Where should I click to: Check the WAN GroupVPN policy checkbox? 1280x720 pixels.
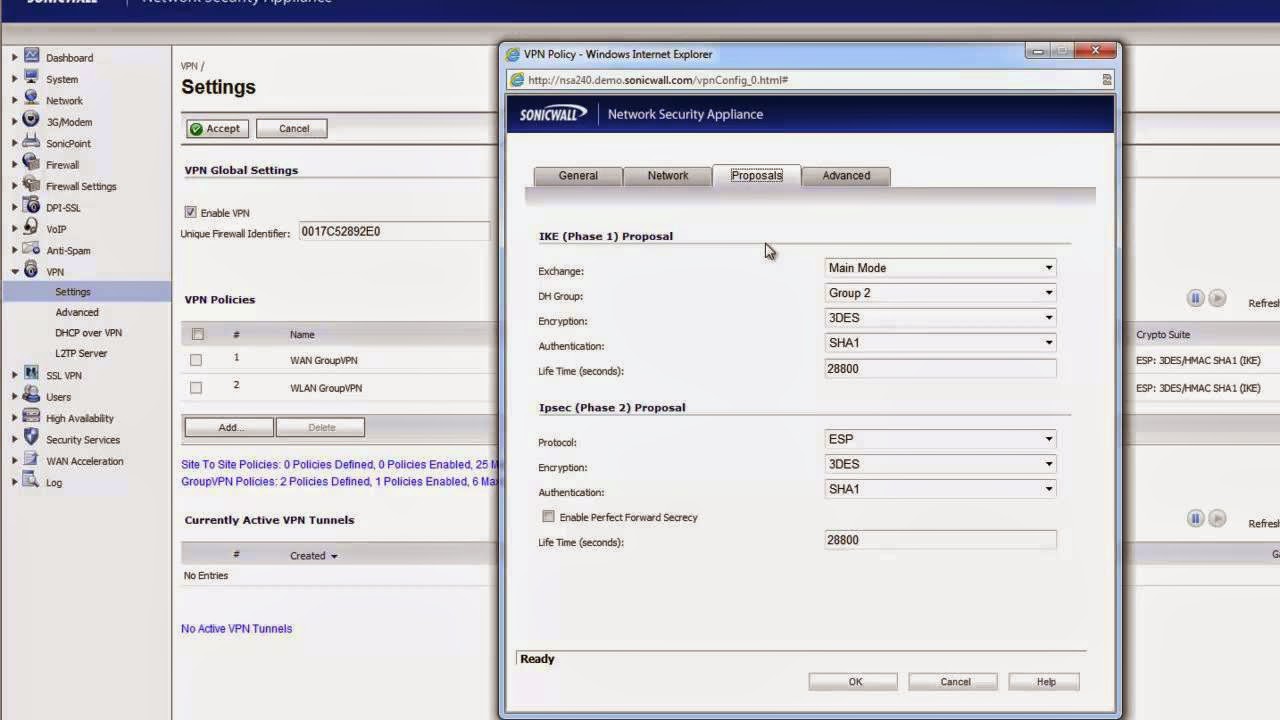[x=196, y=360]
